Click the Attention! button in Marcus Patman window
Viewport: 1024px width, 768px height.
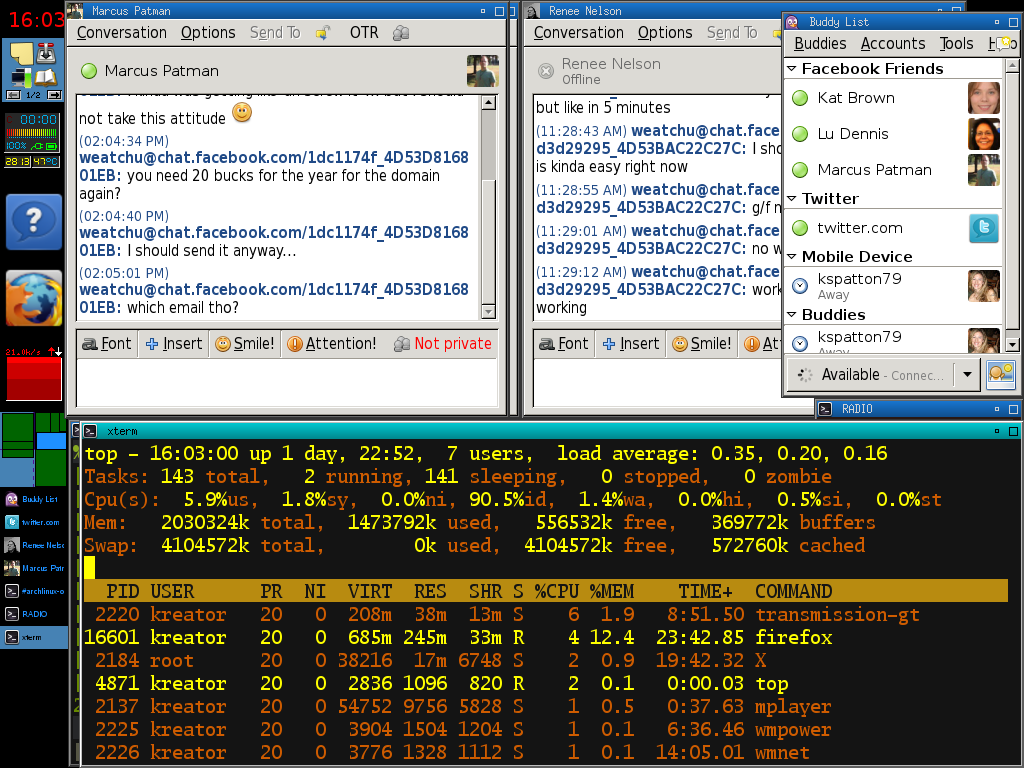[x=332, y=344]
